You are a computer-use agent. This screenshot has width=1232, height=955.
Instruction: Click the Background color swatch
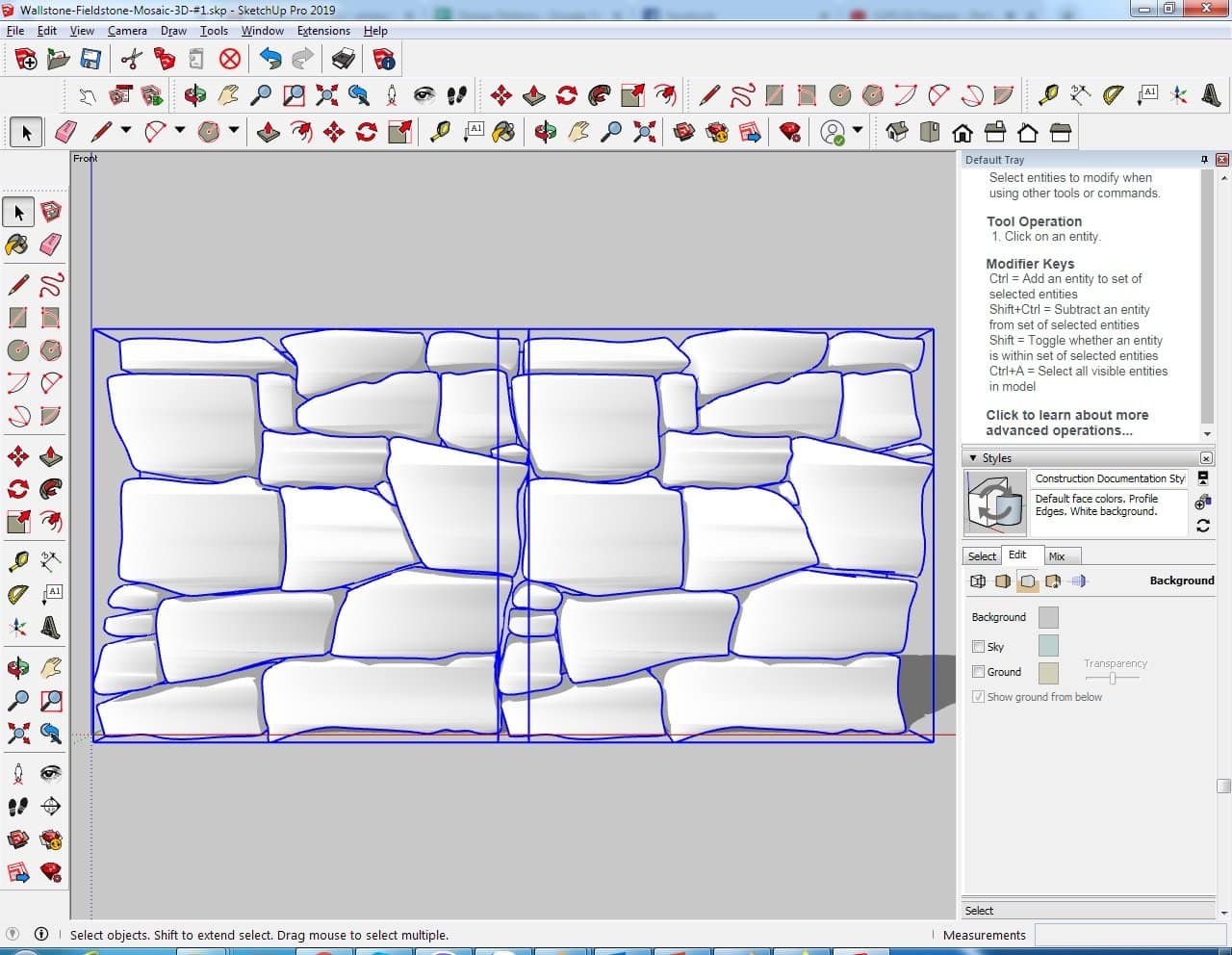pos(1048,617)
